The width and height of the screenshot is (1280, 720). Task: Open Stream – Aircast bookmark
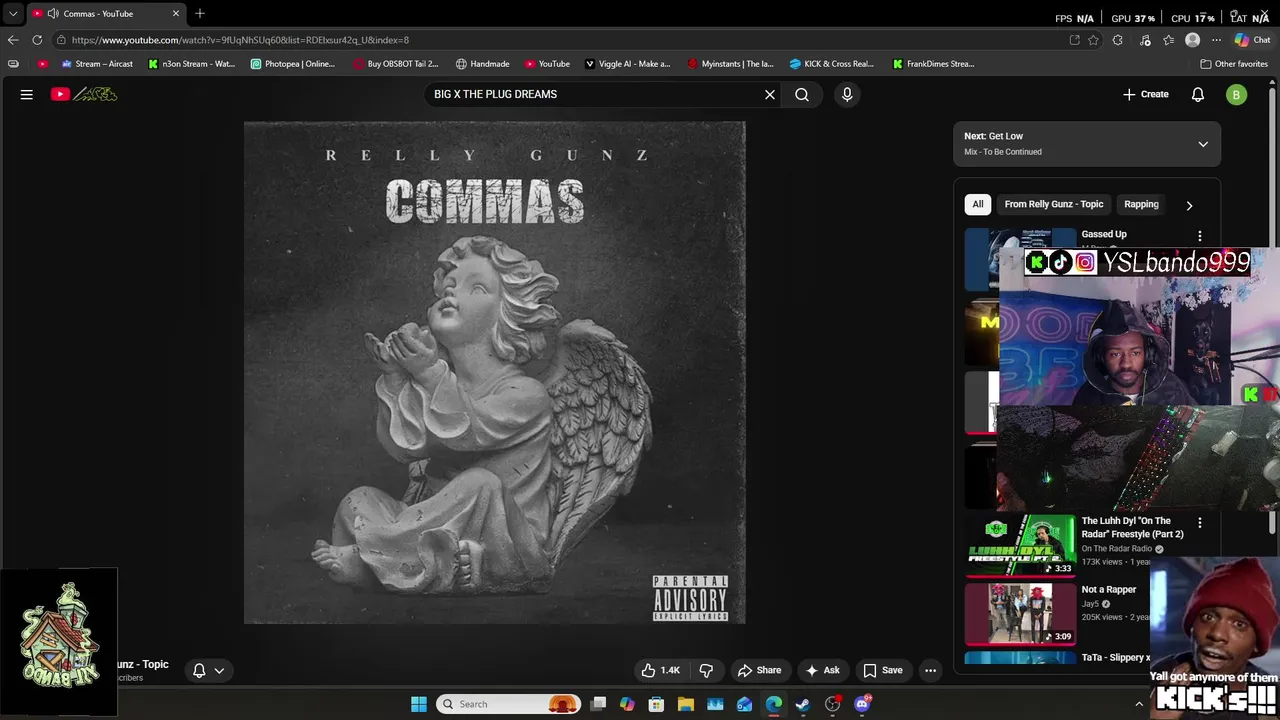click(97, 64)
